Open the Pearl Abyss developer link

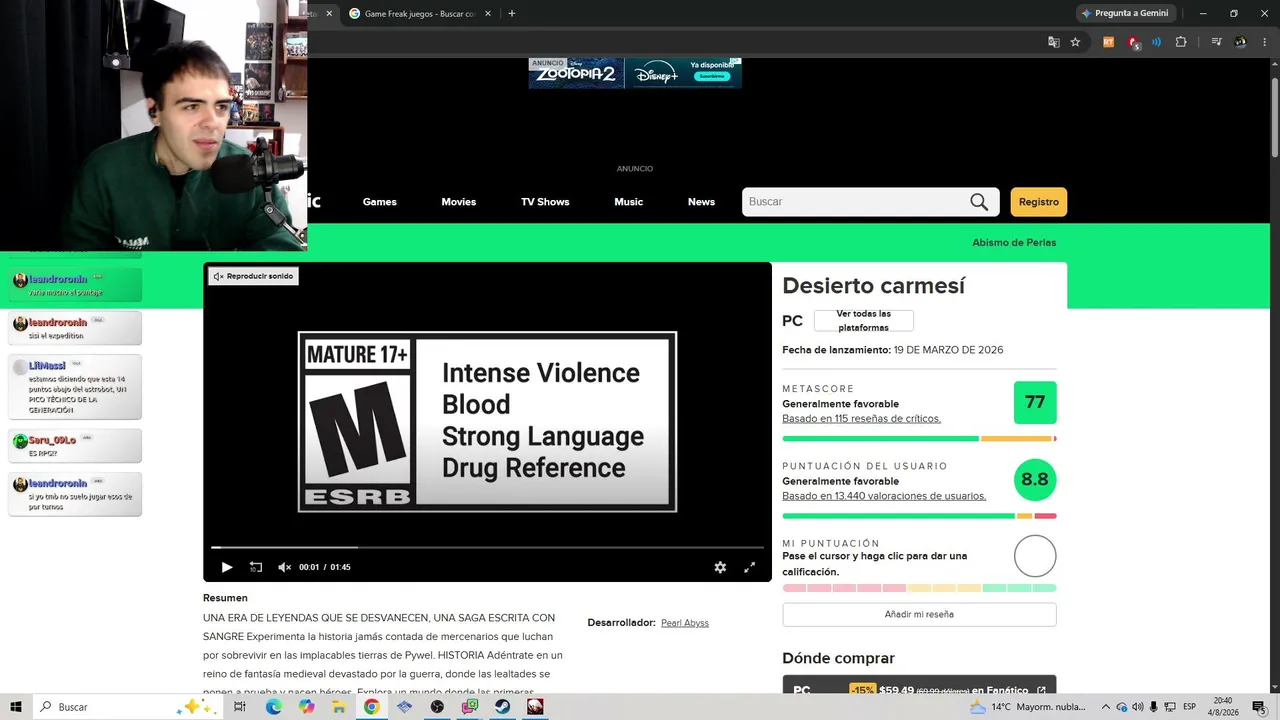pyautogui.click(x=685, y=623)
